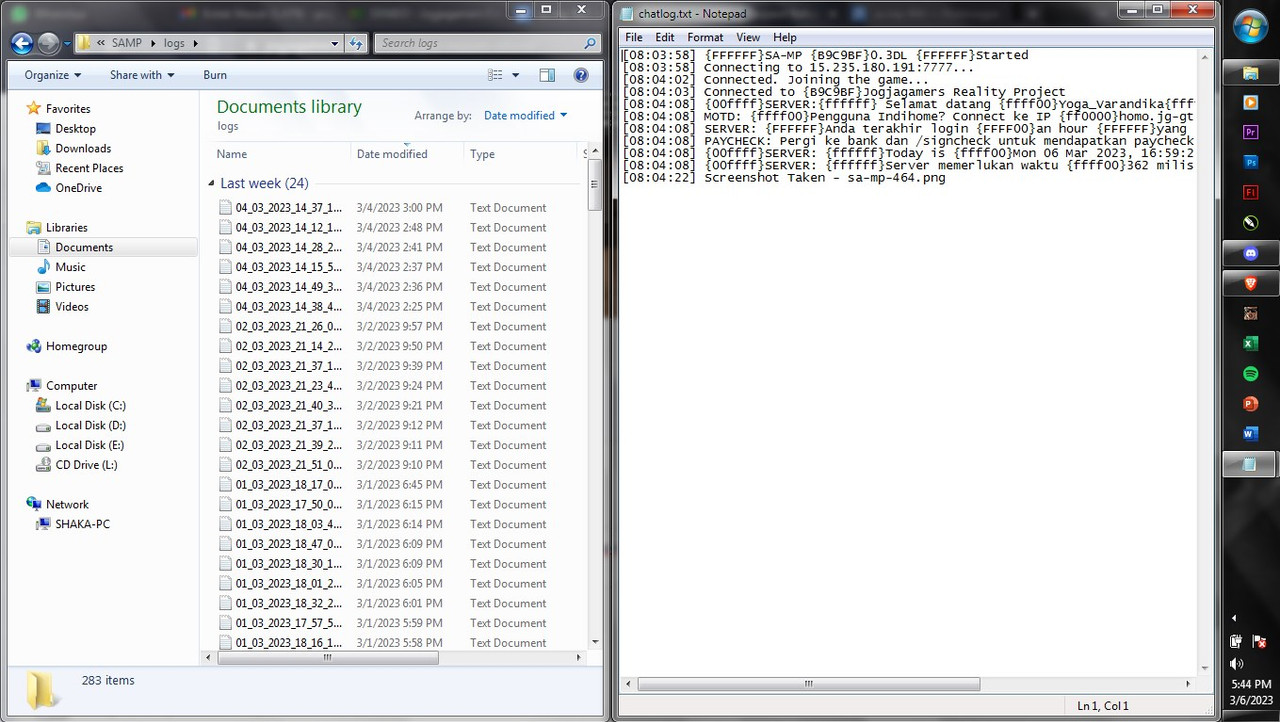Launch Brave browser from the taskbar
Image resolution: width=1280 pixels, height=722 pixels.
tap(1250, 284)
